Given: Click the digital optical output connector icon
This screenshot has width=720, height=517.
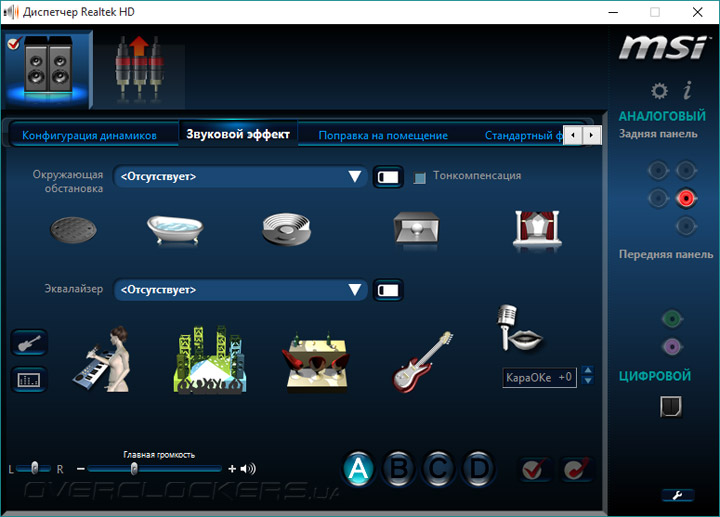Looking at the screenshot, I should 671,406.
